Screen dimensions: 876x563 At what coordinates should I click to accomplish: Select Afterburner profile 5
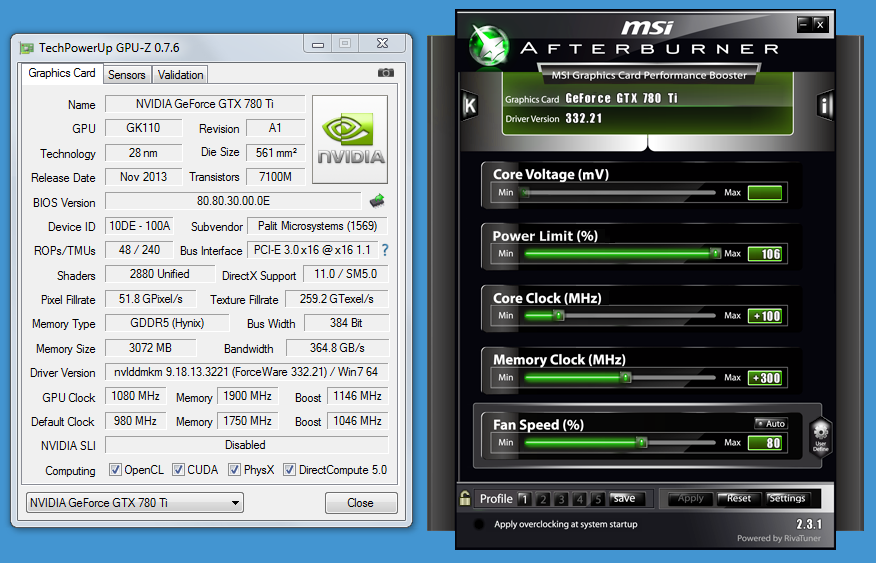click(x=598, y=499)
